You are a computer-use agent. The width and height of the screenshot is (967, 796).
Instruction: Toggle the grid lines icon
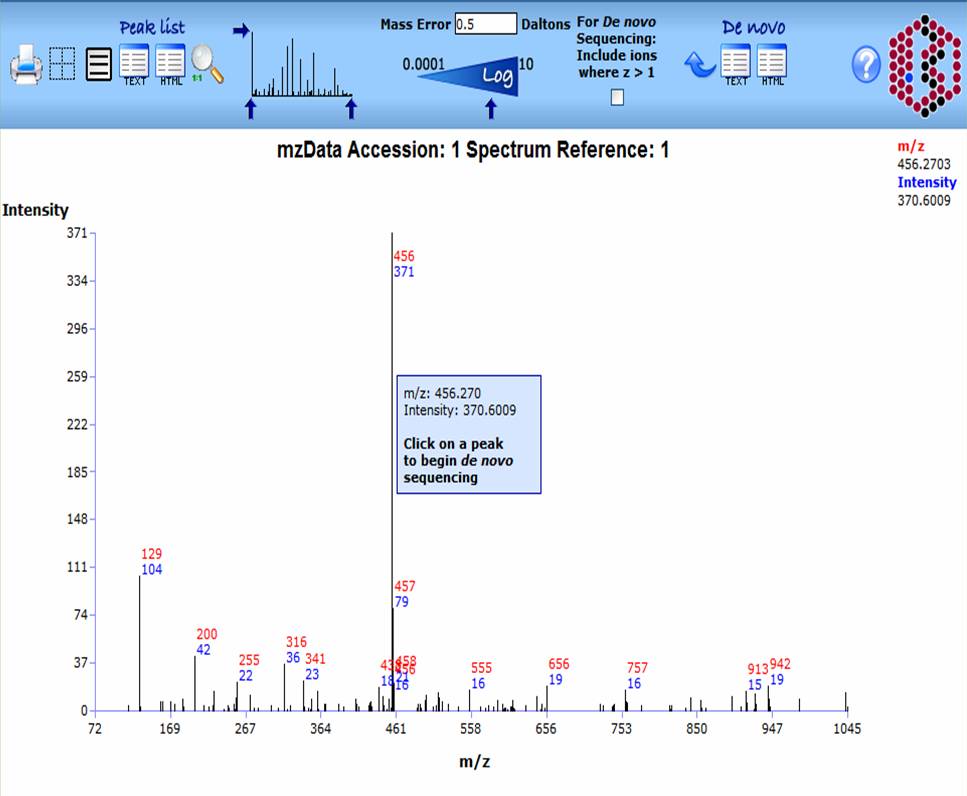(62, 65)
